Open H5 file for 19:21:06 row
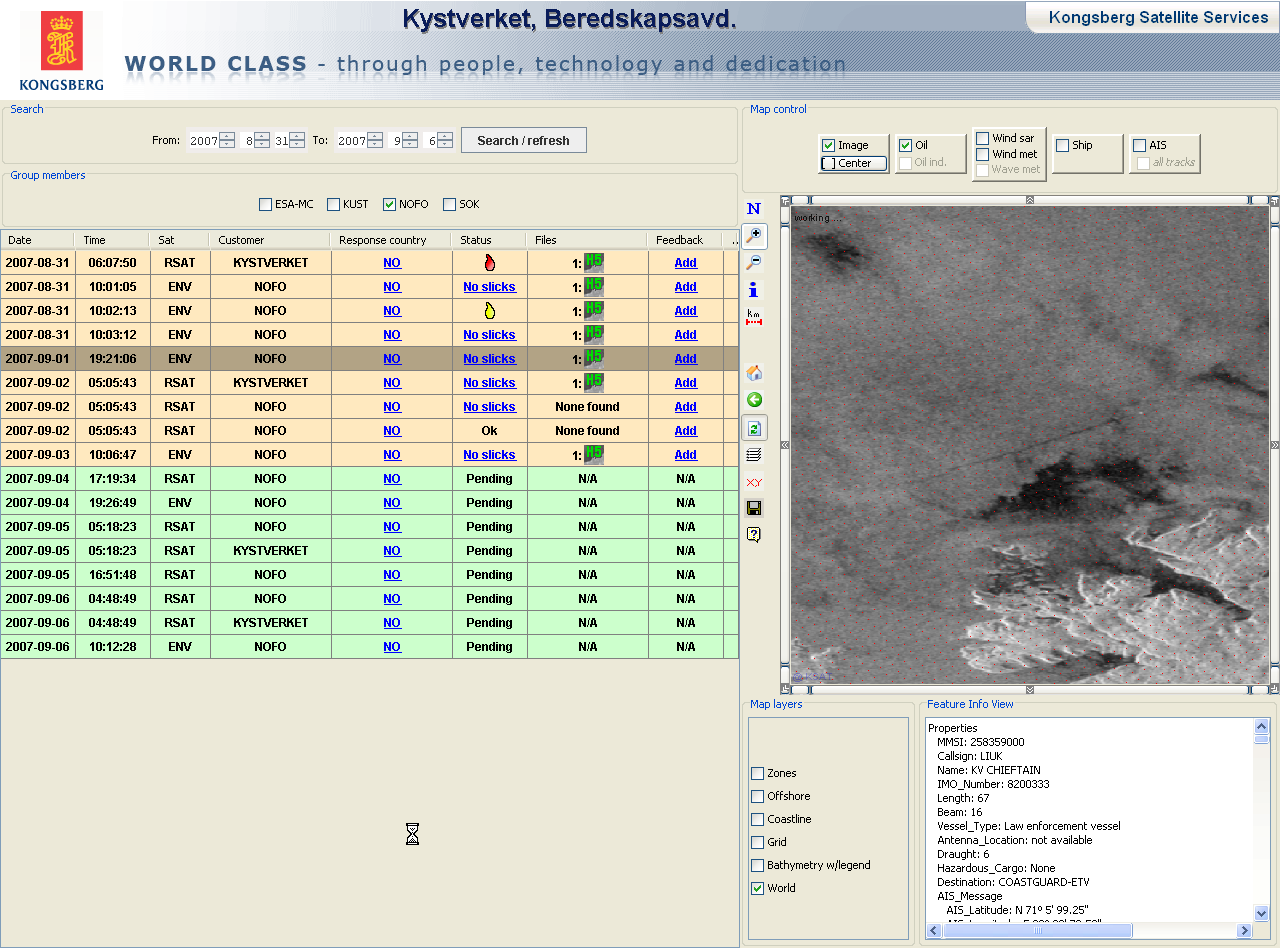The width and height of the screenshot is (1280, 948). tap(594, 358)
